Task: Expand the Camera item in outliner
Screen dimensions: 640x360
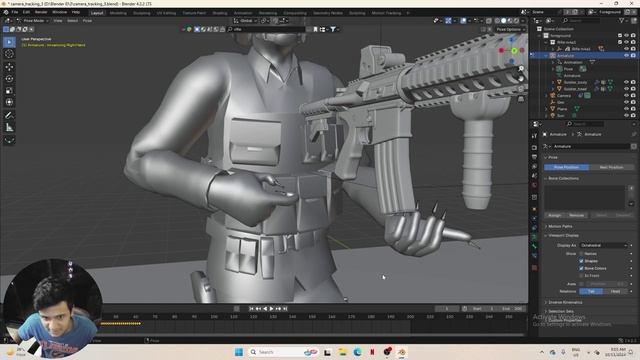Action: [x=547, y=96]
